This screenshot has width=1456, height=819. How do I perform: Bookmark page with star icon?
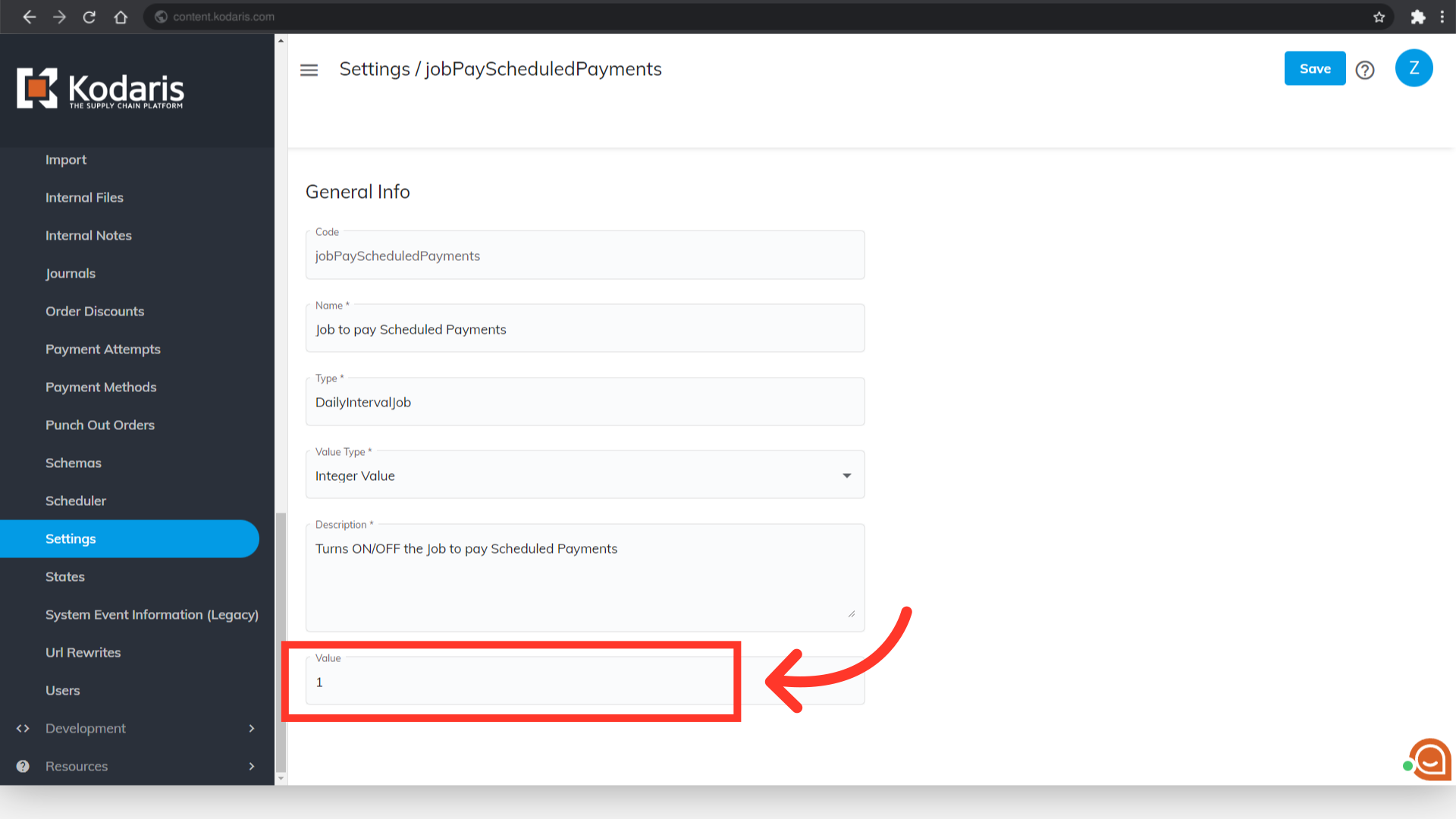[1379, 17]
